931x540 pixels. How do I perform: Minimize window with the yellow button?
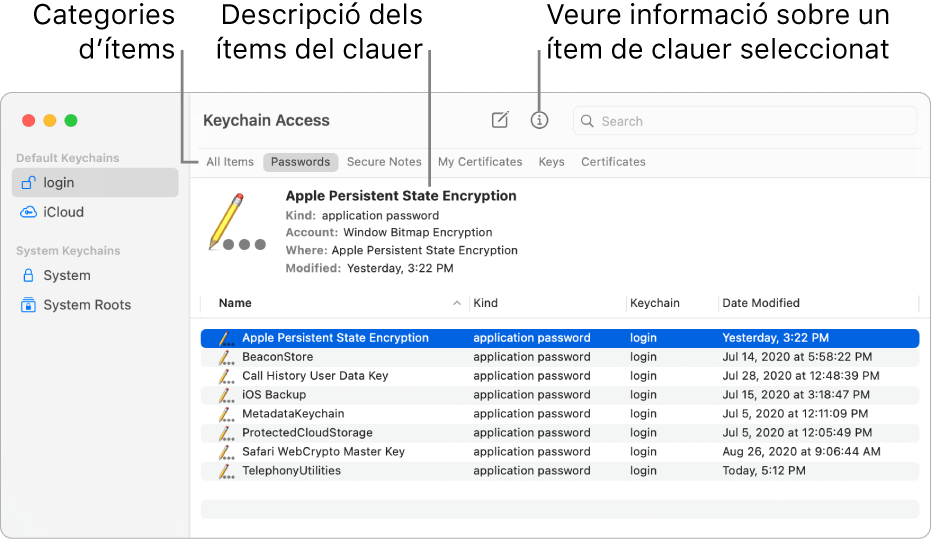(x=50, y=121)
